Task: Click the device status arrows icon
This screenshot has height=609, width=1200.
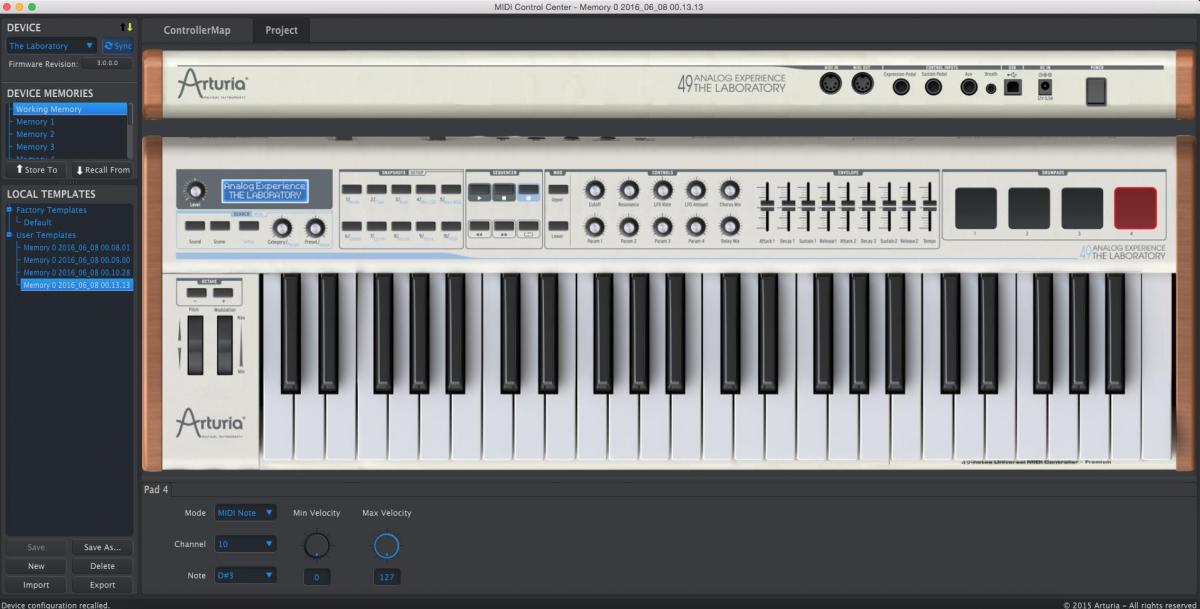Action: [x=126, y=27]
